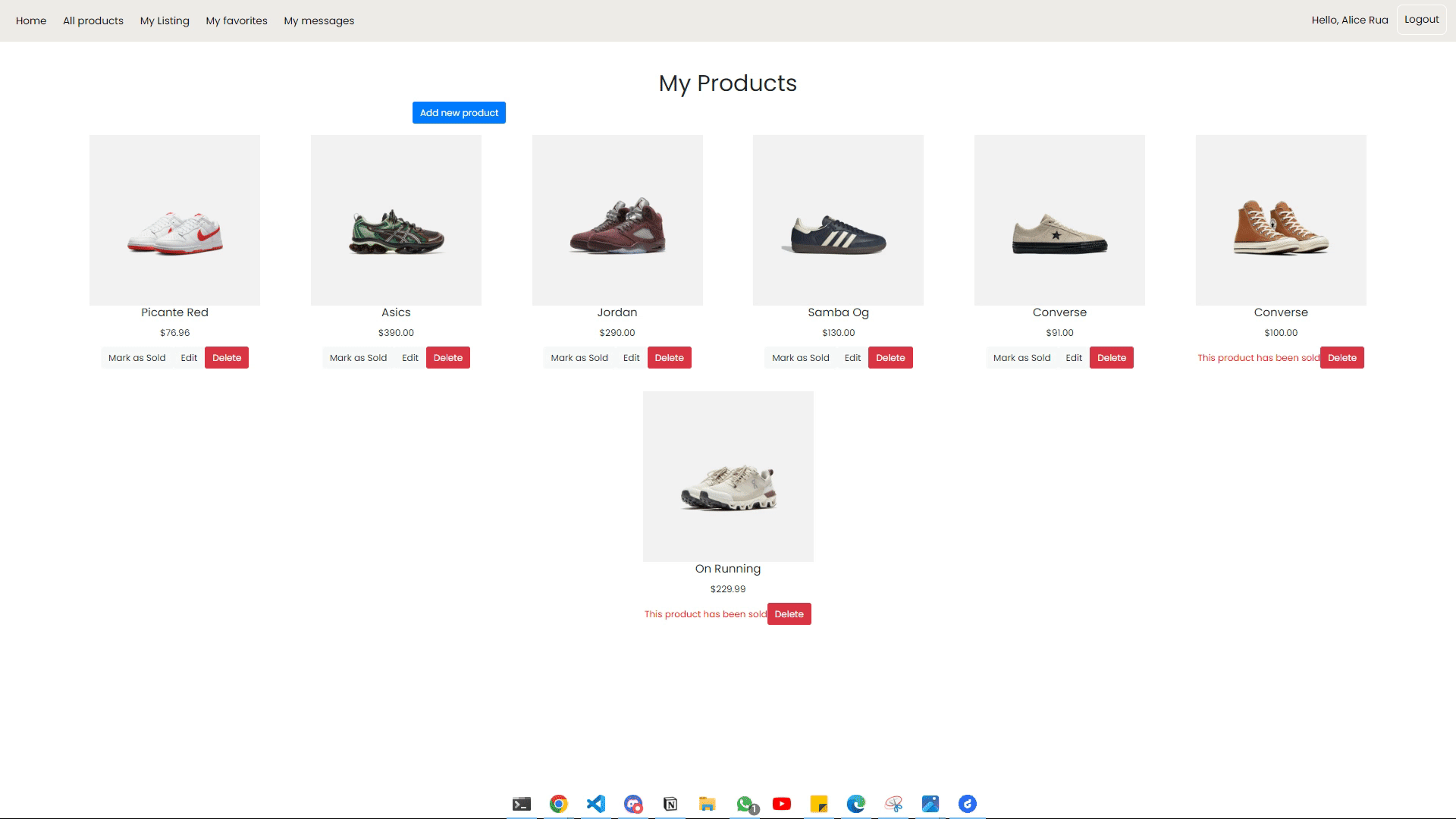Image resolution: width=1456 pixels, height=819 pixels.
Task: Mark Picante Red as Sold
Action: pyautogui.click(x=136, y=358)
